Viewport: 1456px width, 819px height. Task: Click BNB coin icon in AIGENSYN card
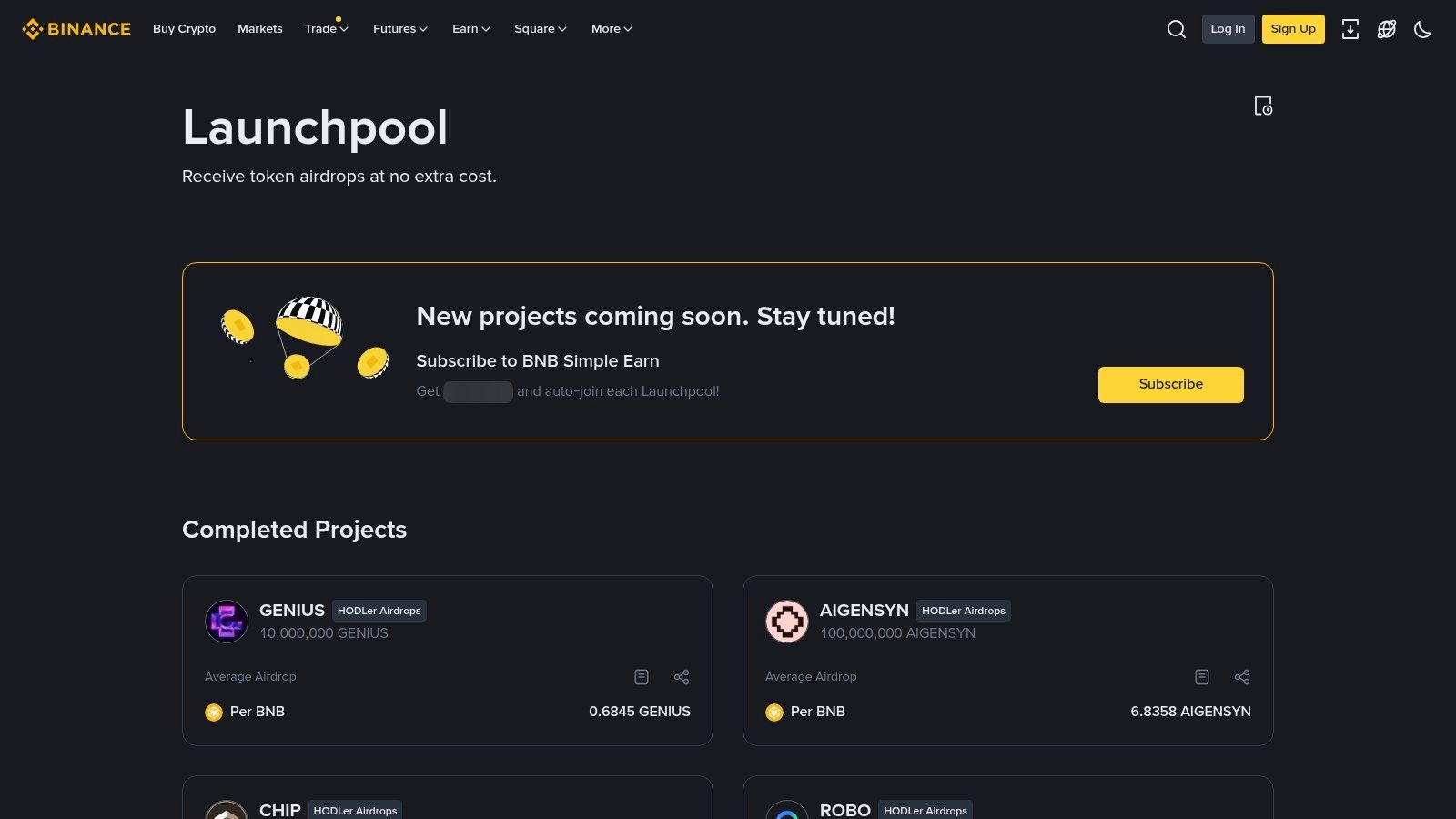(774, 712)
